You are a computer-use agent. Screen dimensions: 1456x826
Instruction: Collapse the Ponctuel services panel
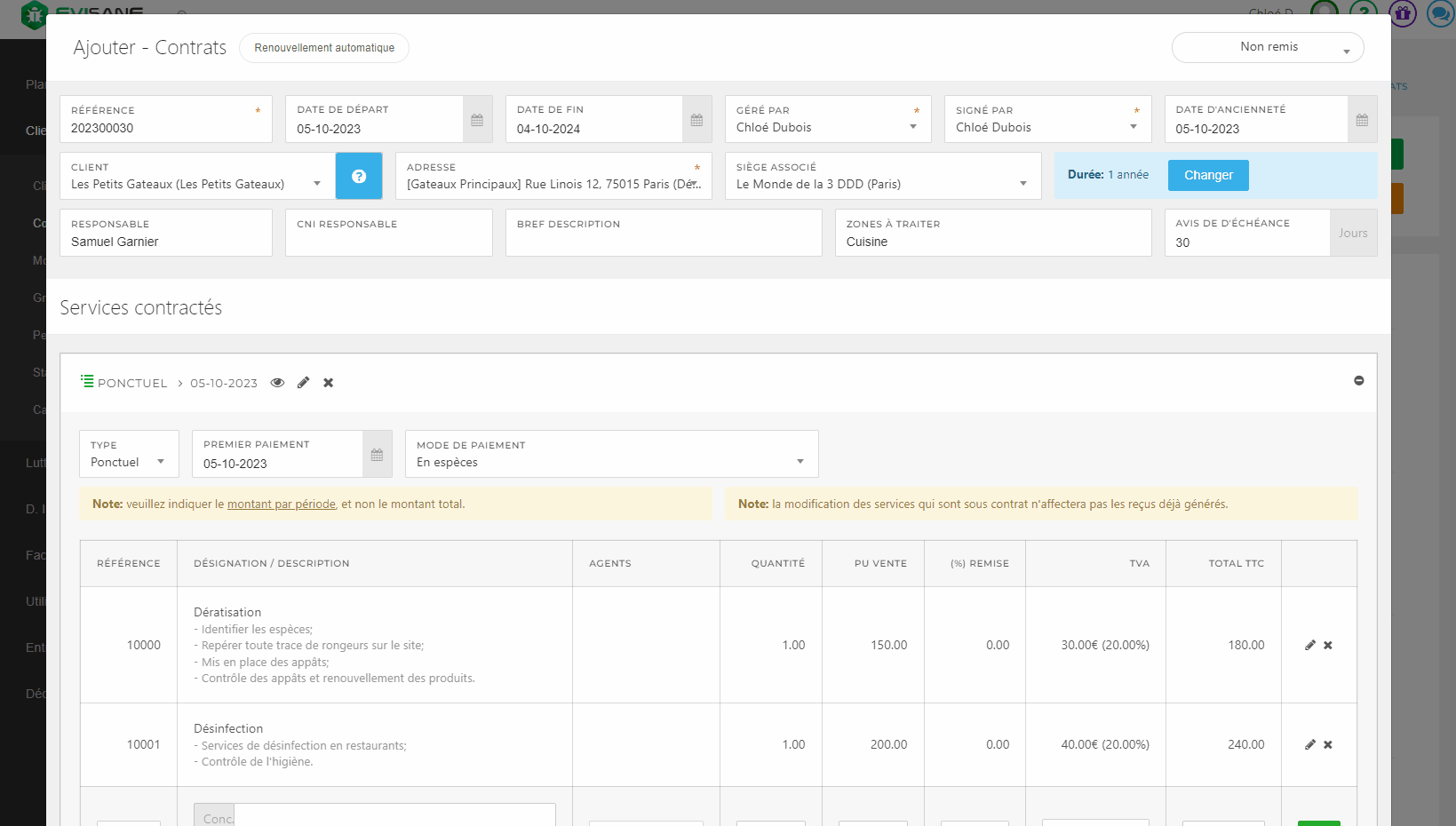[1358, 381]
